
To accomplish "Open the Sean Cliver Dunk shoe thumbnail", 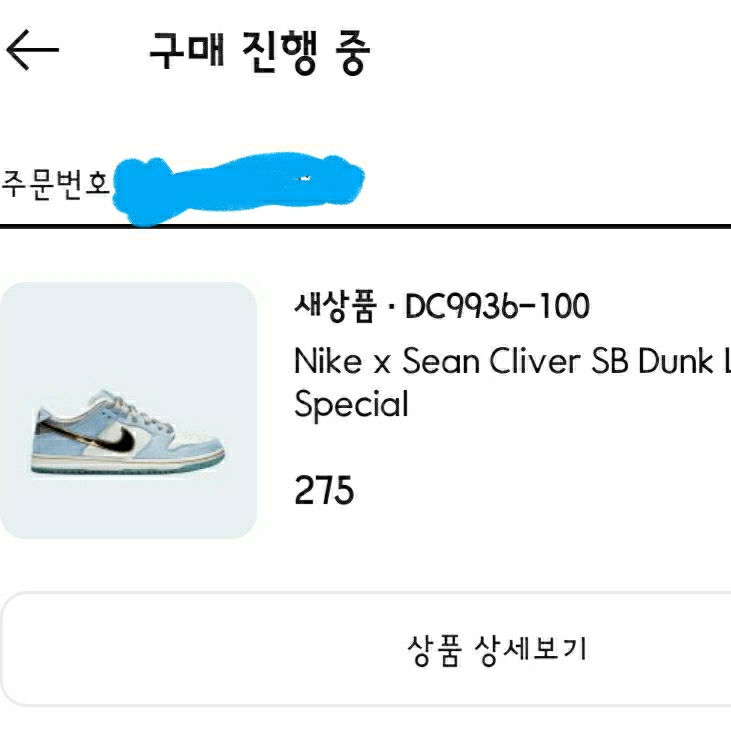I will 128,410.
